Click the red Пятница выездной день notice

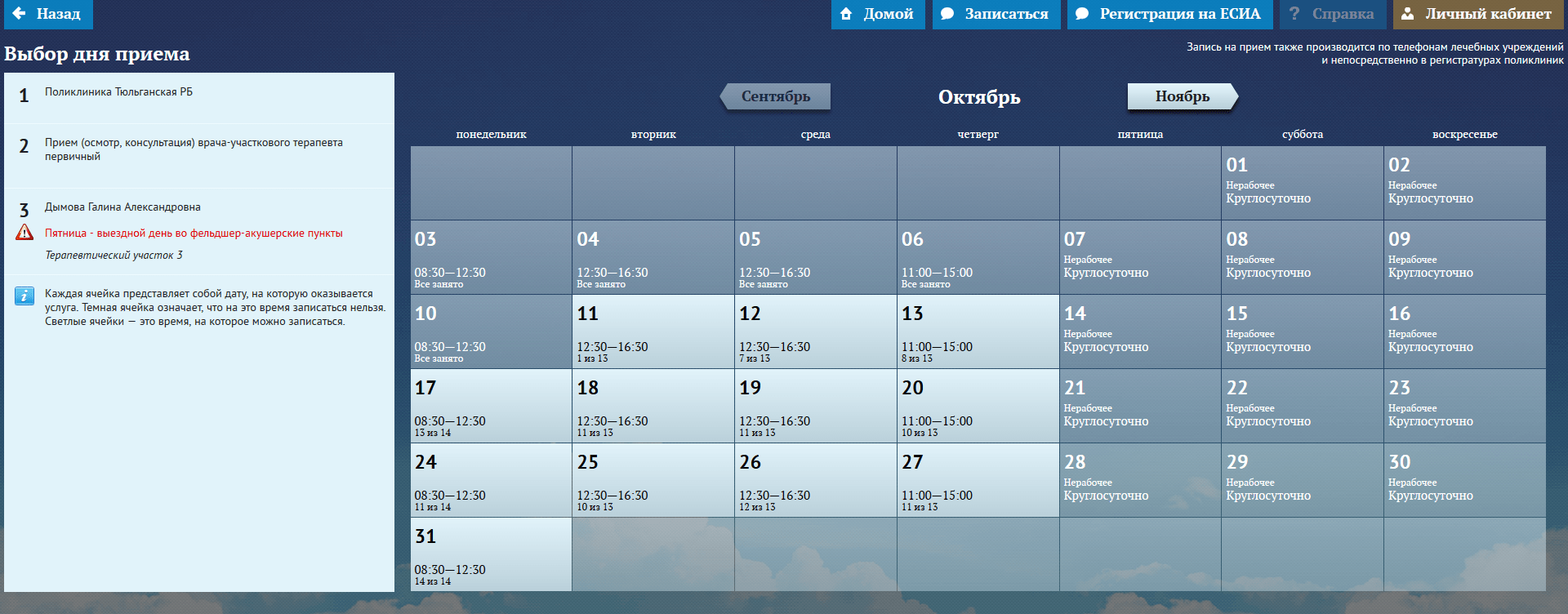pos(194,234)
